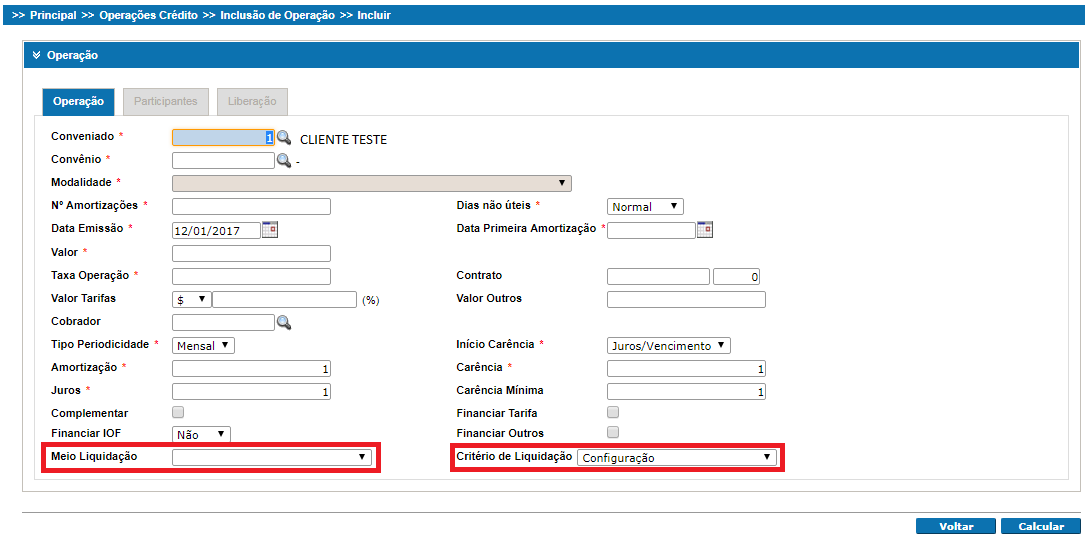Switch to the Participantes tab

[x=166, y=101]
